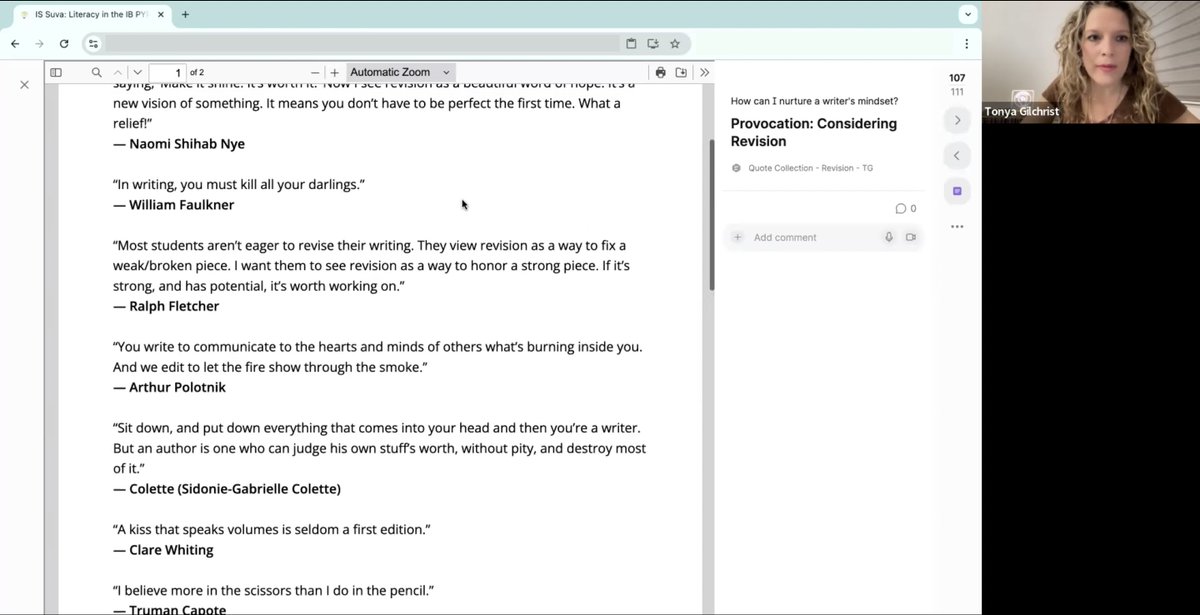Open the tab search dropdown
This screenshot has width=1200, height=615.
coord(967,15)
